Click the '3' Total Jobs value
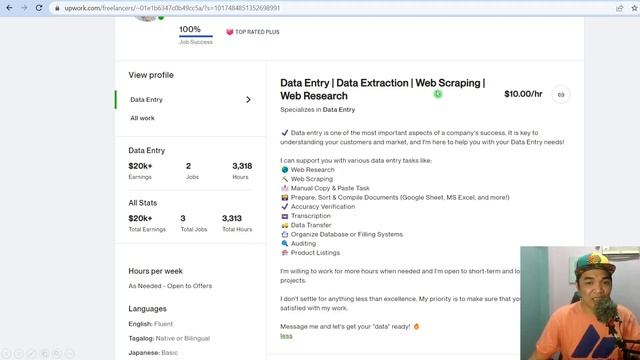 coord(183,218)
